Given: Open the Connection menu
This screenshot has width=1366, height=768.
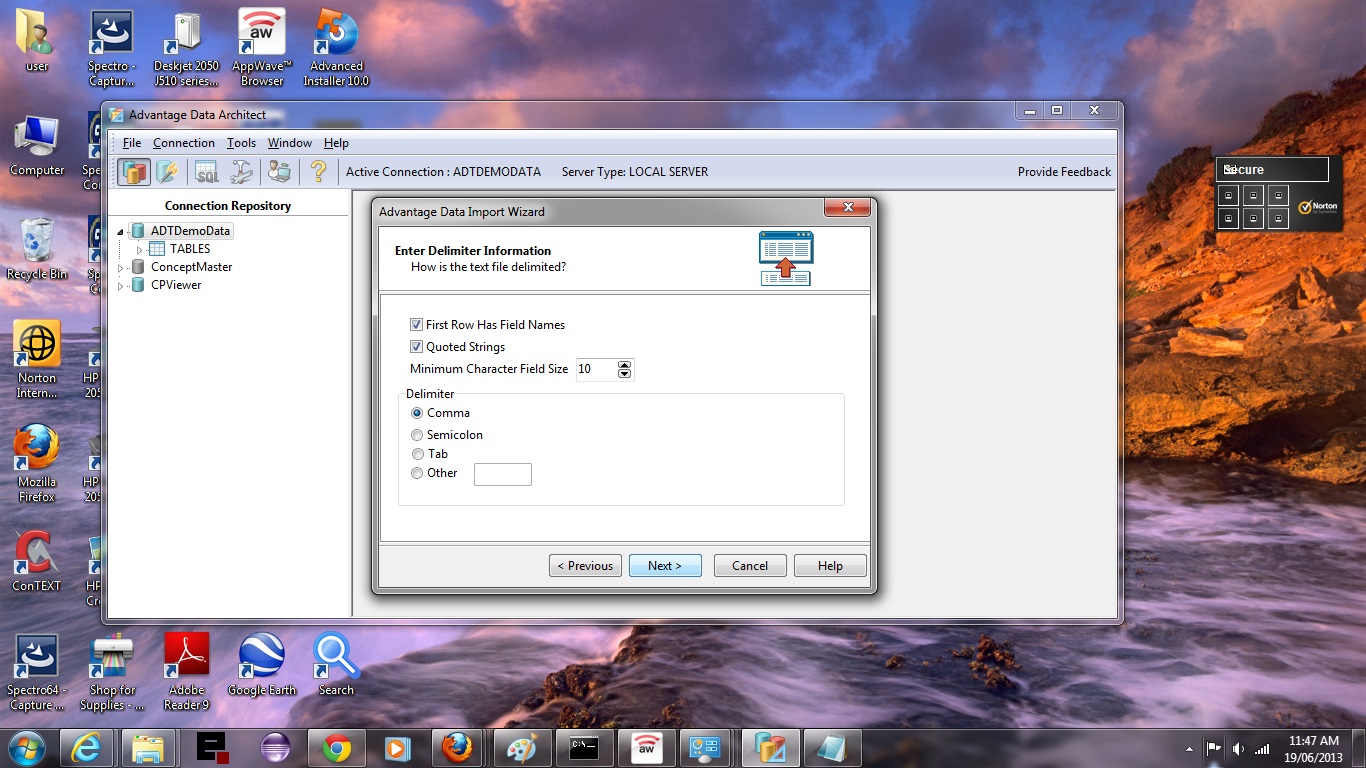Looking at the screenshot, I should [x=183, y=143].
